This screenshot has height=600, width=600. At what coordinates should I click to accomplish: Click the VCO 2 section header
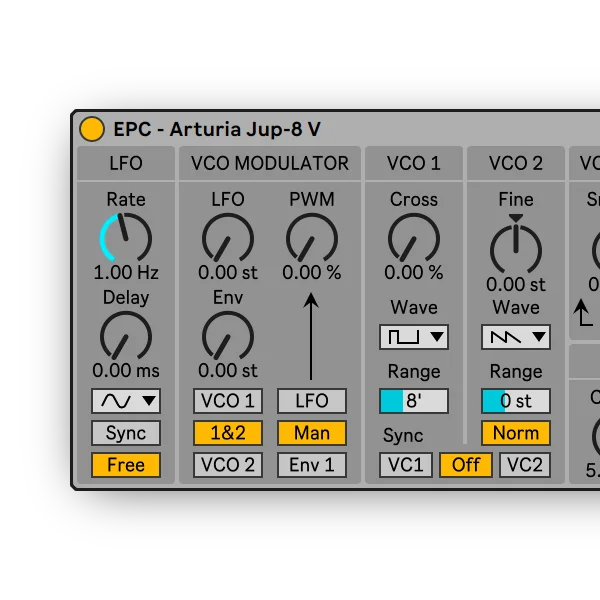pyautogui.click(x=516, y=163)
